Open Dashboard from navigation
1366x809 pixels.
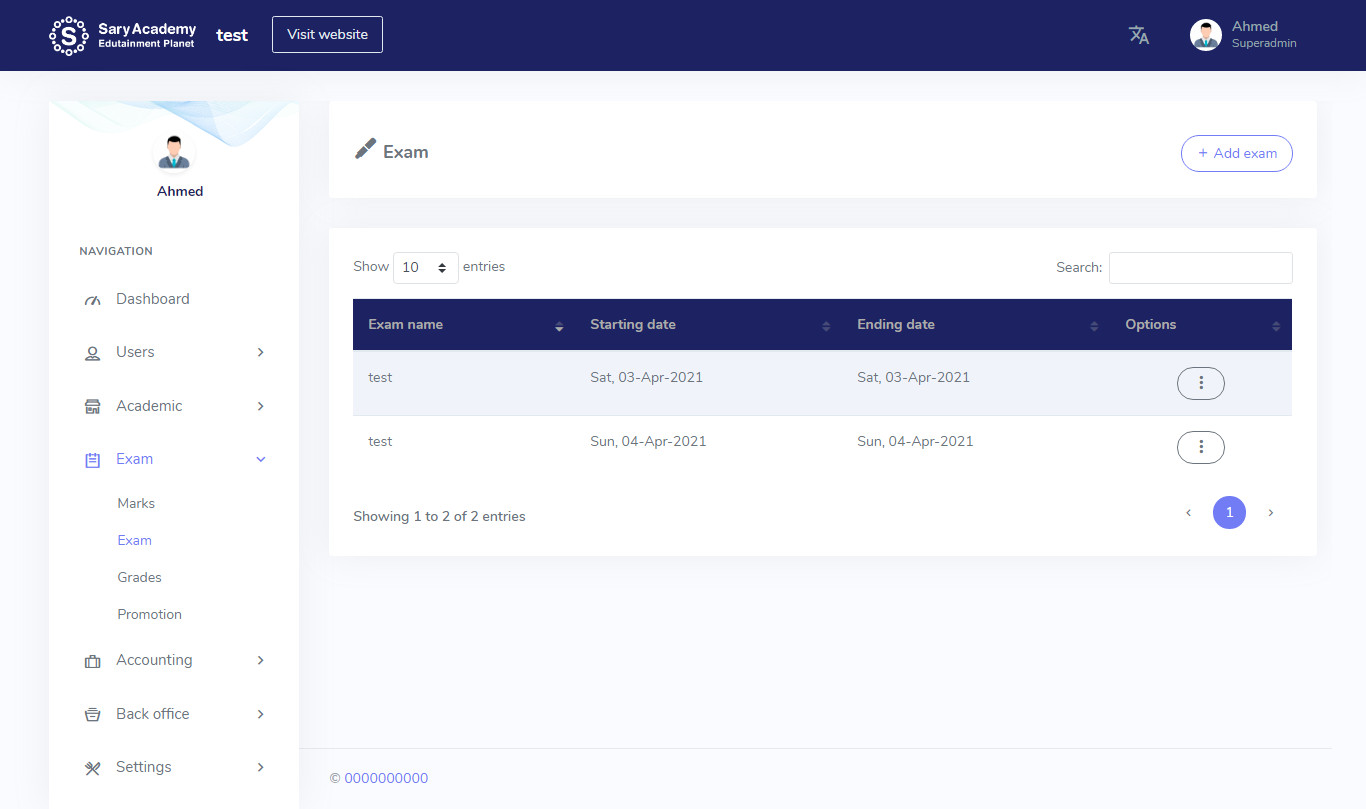click(153, 299)
